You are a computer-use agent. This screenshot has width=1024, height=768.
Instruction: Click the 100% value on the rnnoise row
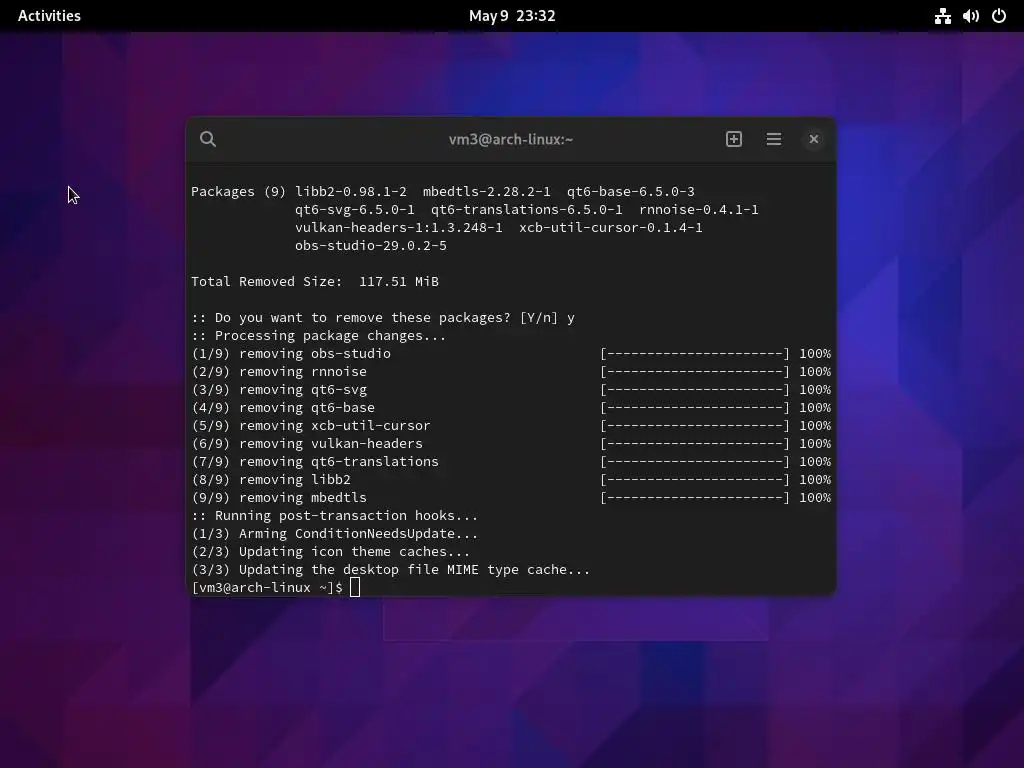pos(815,372)
